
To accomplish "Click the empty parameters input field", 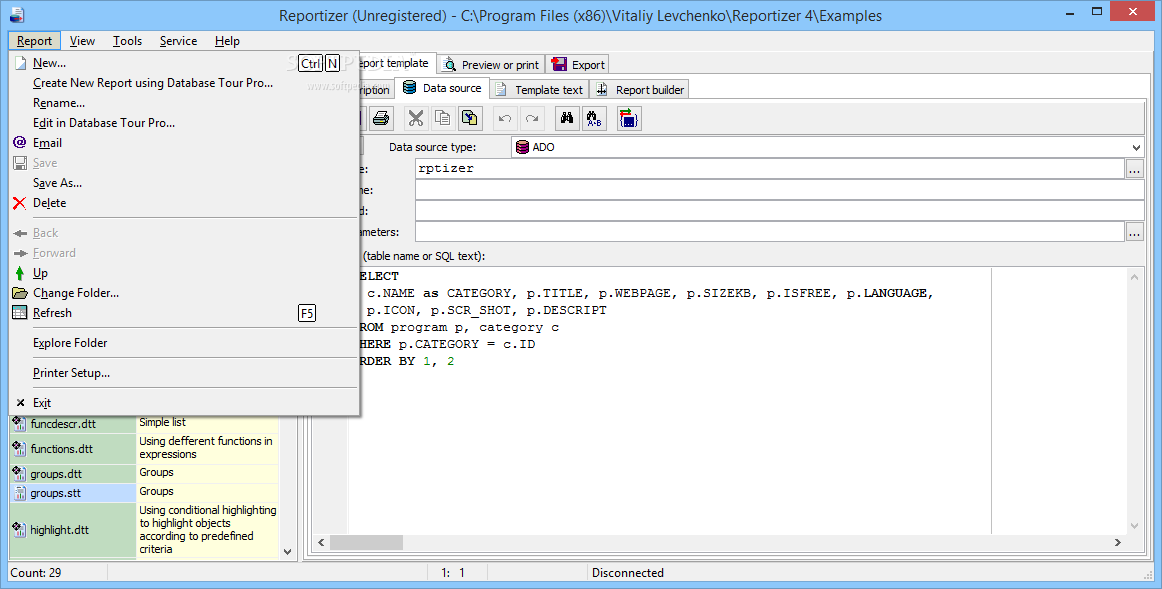I will point(770,232).
